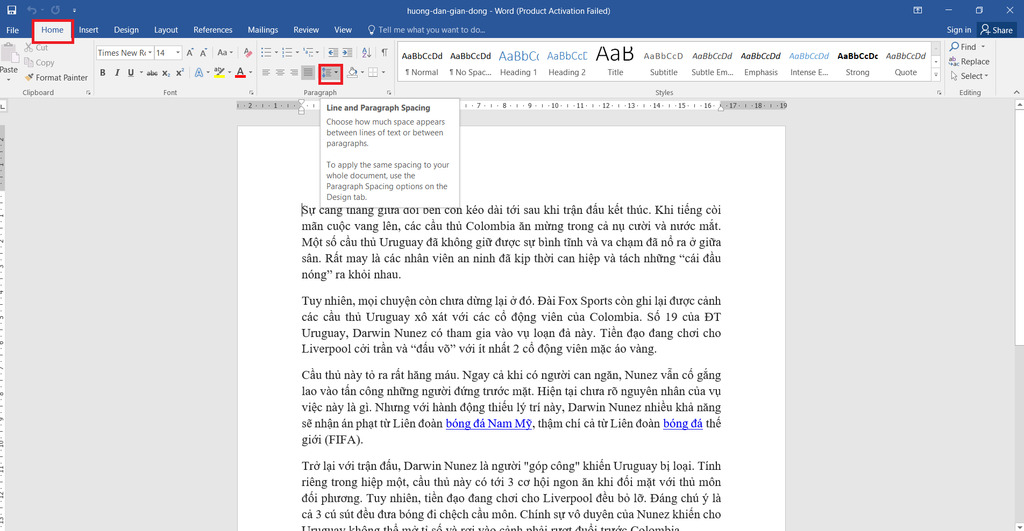Open Line and Paragraph Spacing menu

tap(330, 73)
